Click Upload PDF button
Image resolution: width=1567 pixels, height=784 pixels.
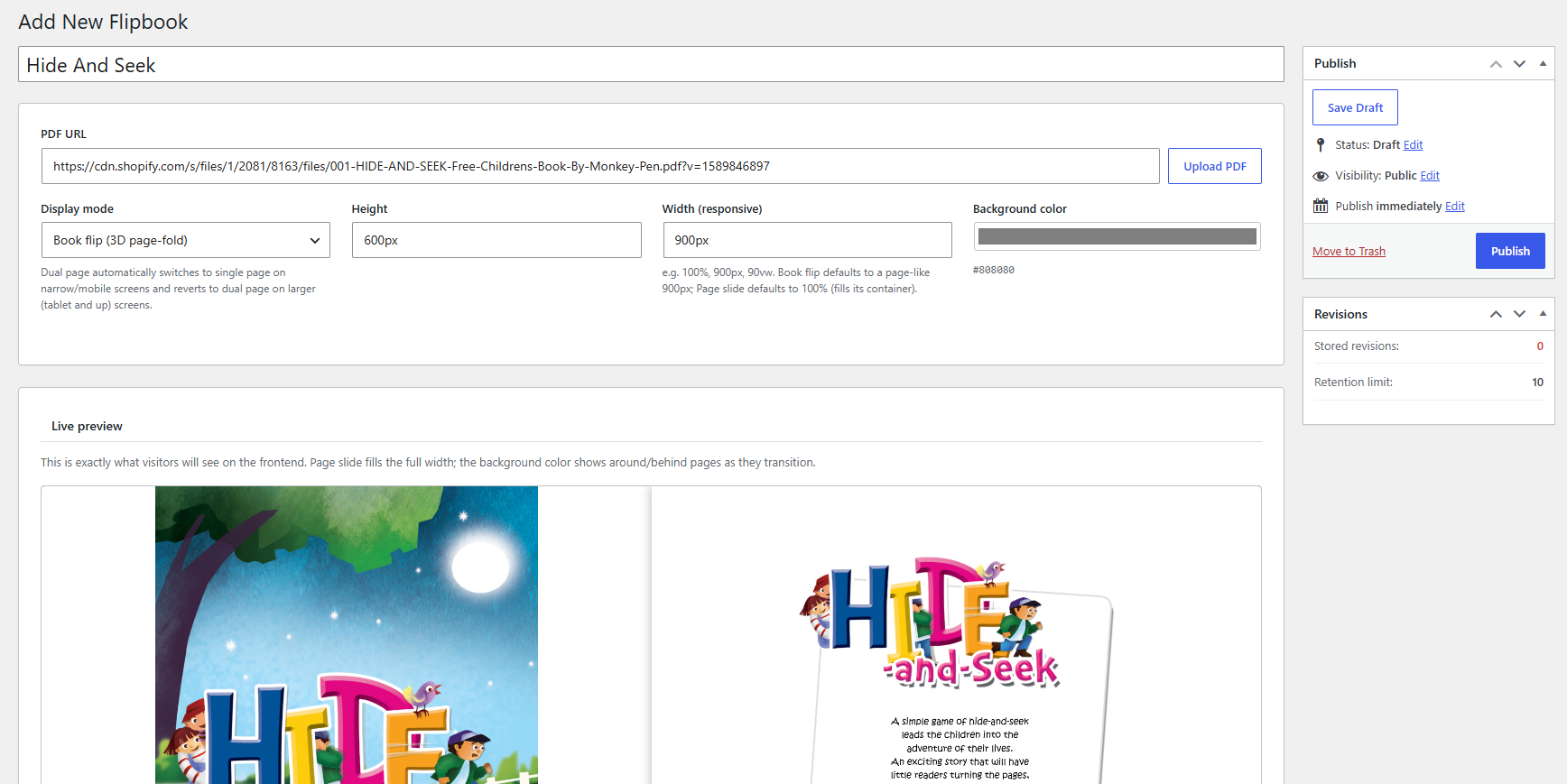(1215, 166)
